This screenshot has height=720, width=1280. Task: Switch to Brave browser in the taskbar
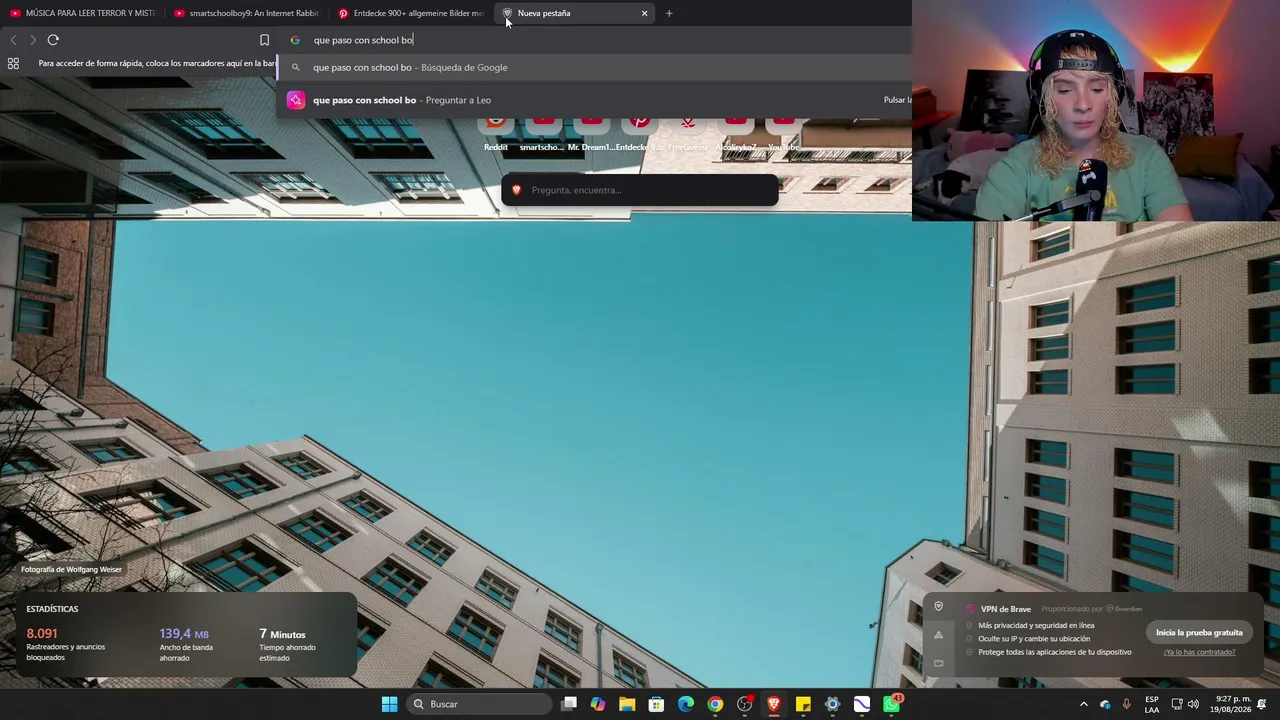pyautogui.click(x=774, y=704)
